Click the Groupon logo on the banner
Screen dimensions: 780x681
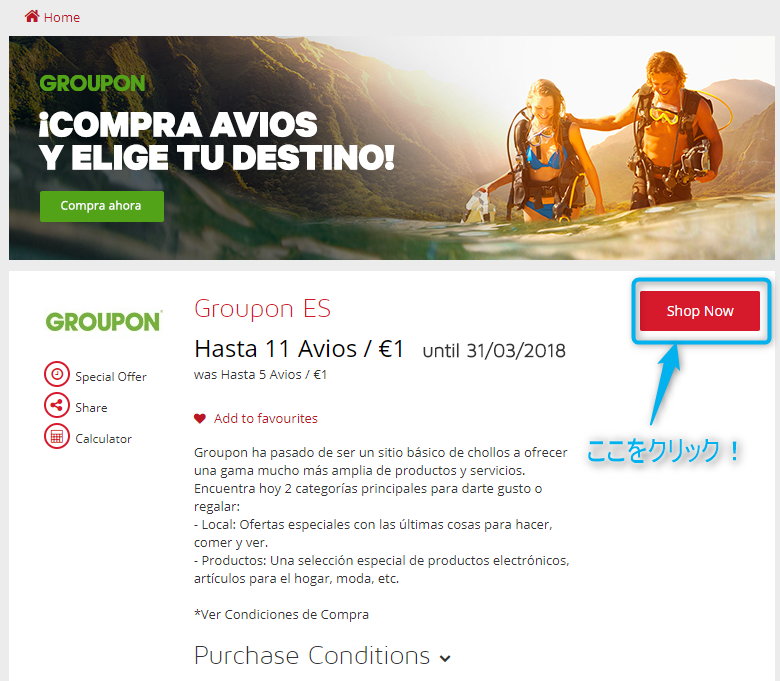pos(93,84)
